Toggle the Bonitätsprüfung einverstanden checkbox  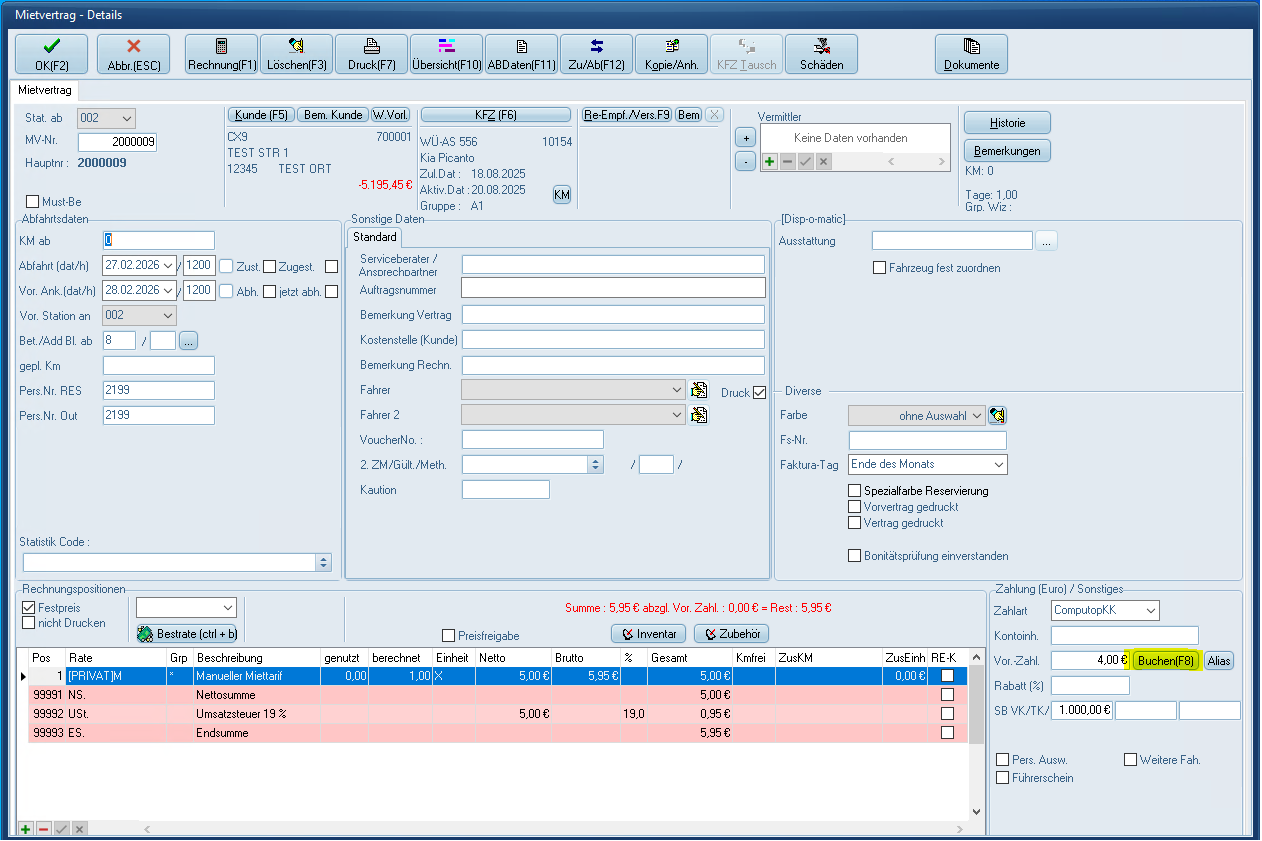(854, 556)
